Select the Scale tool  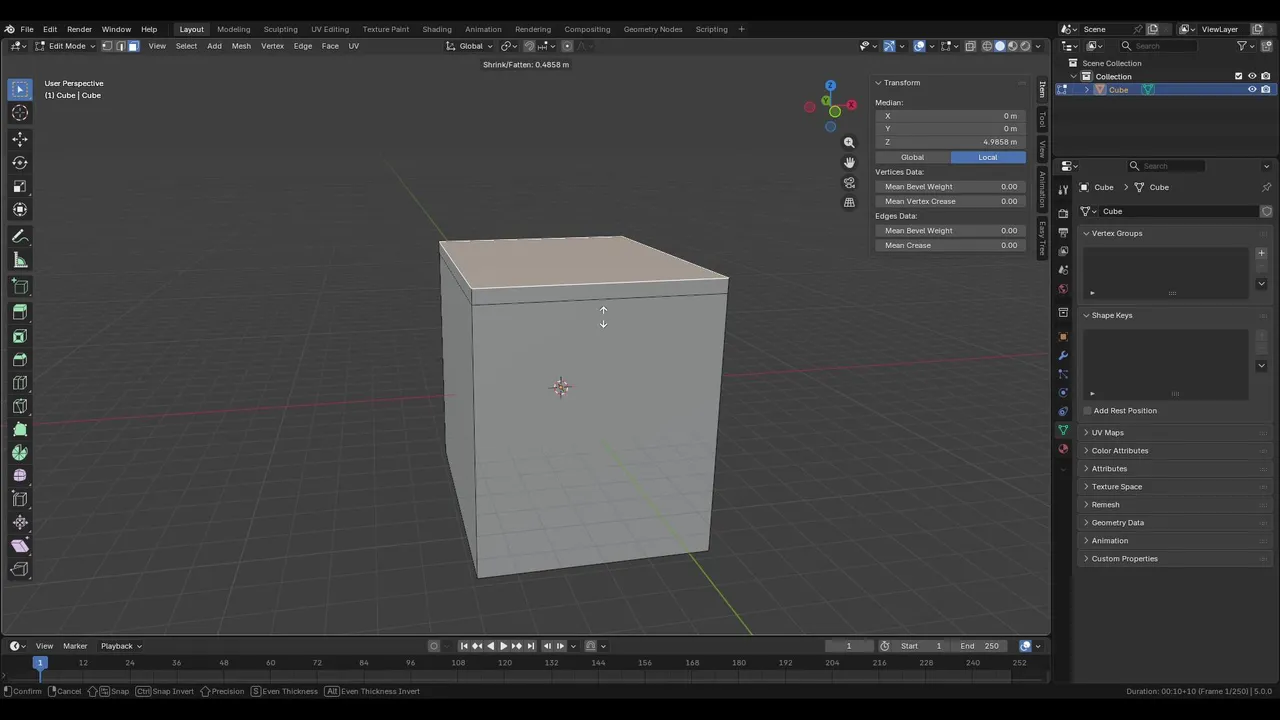tap(20, 186)
